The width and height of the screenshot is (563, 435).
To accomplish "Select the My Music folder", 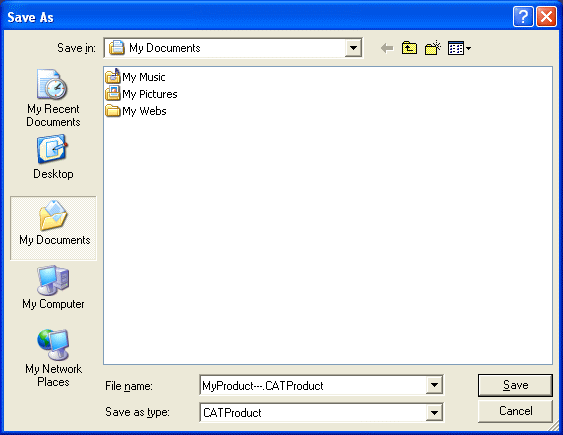I will click(135, 77).
